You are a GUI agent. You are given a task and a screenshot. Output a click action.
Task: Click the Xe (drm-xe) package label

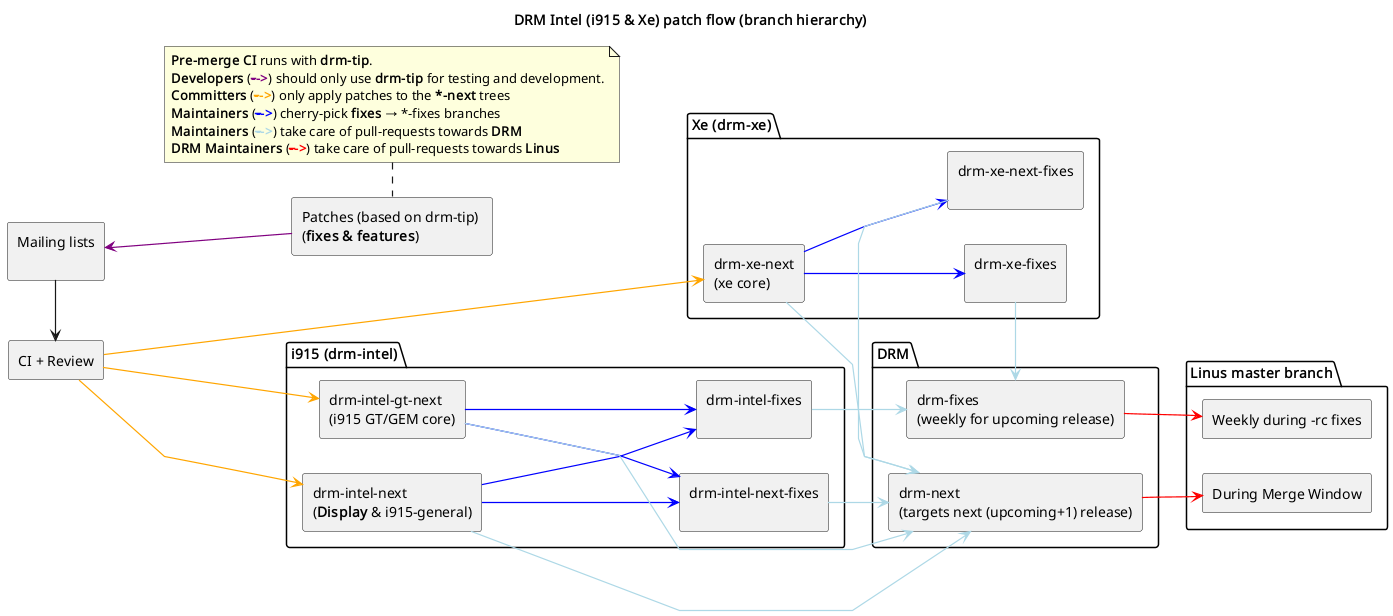(731, 125)
